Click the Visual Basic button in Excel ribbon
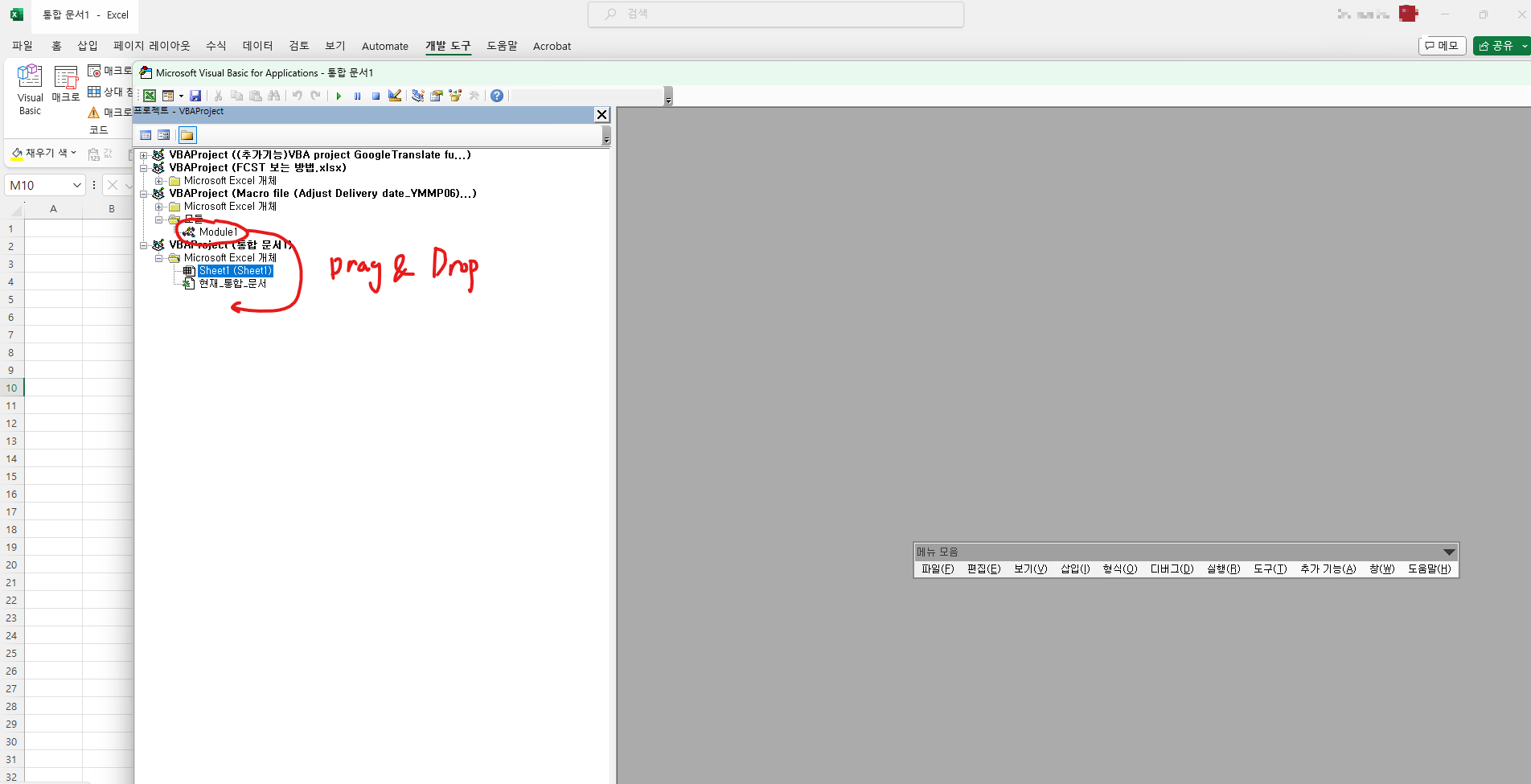The image size is (1531, 784). 30,90
